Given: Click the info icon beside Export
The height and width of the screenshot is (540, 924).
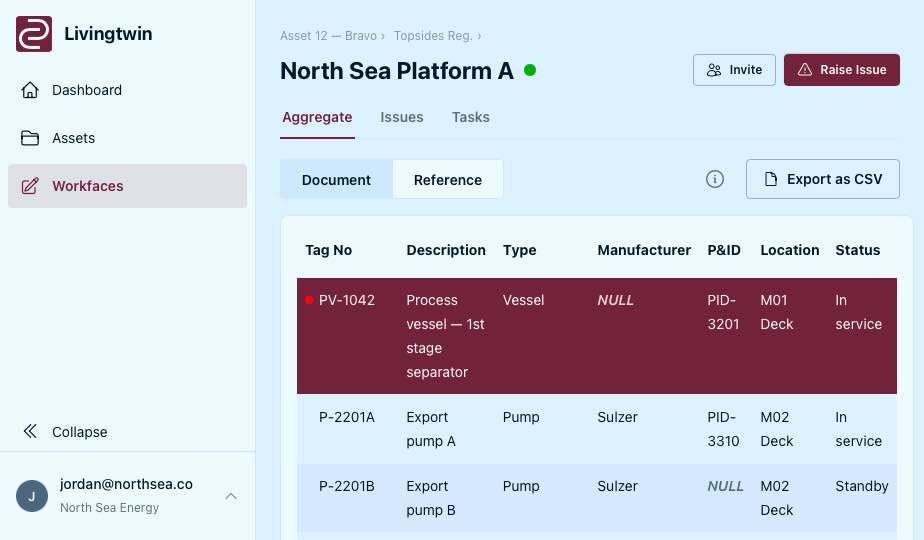Looking at the screenshot, I should (x=715, y=179).
